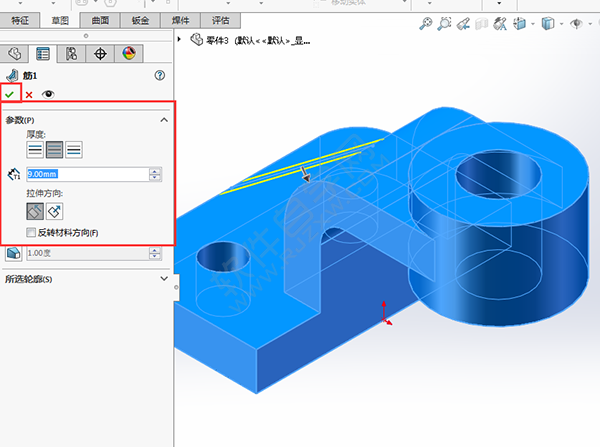600x447 pixels.
Task: Collapse the 参数(P) section
Action: pyautogui.click(x=164, y=120)
